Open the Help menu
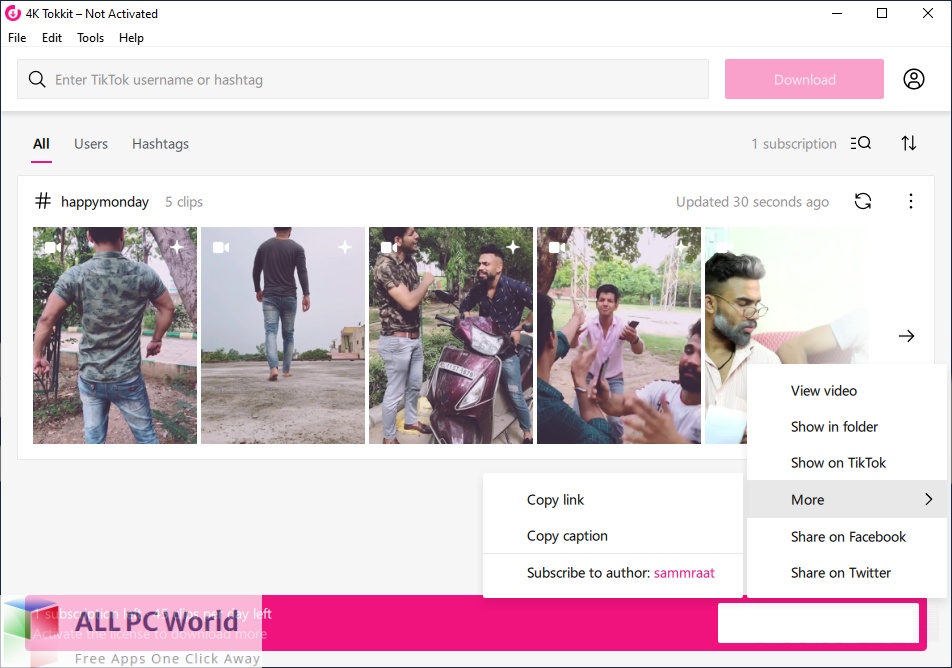The image size is (952, 668). 131,38
